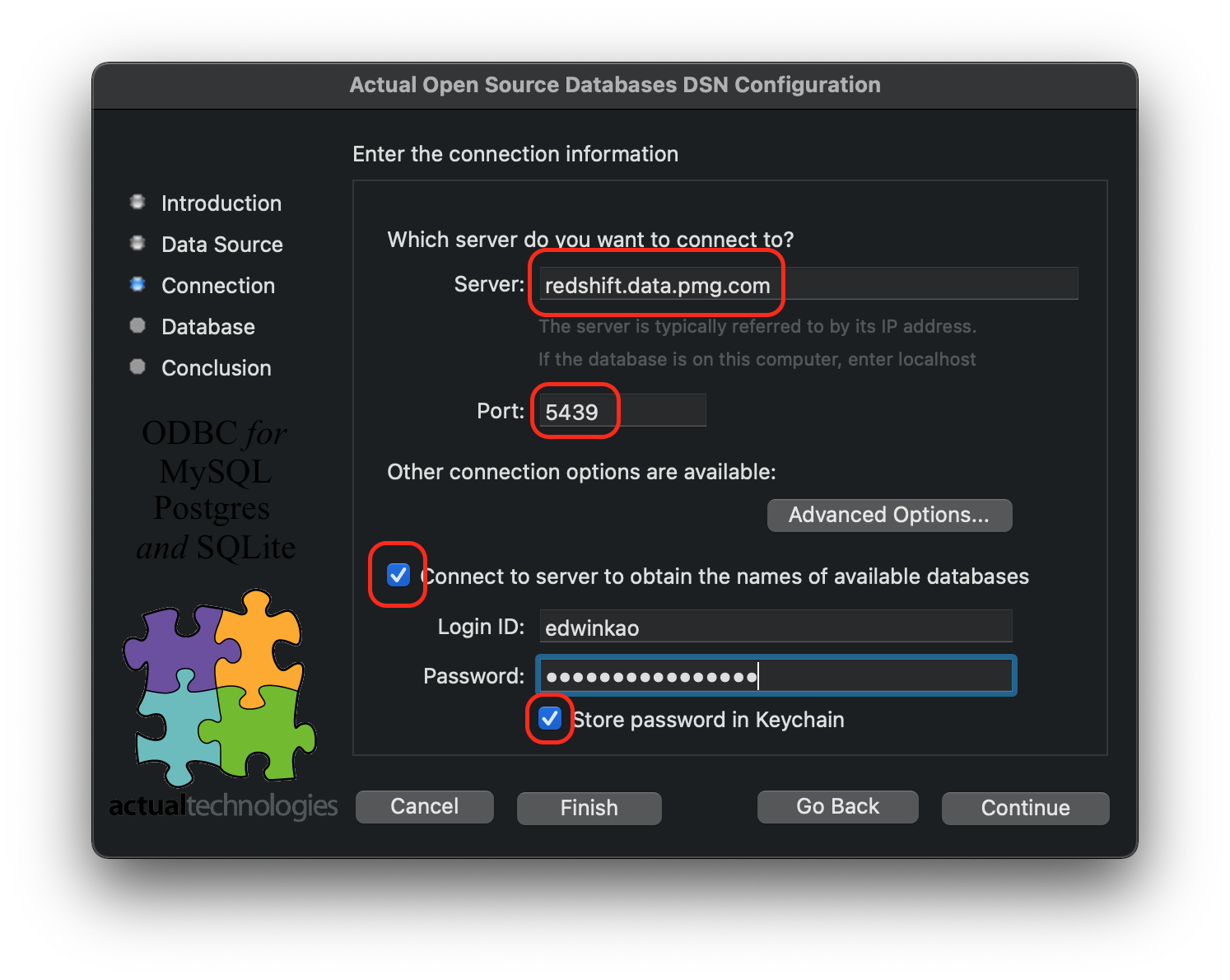Click the Introduction step bullet indicator
1230x980 pixels.
pyautogui.click(x=137, y=202)
